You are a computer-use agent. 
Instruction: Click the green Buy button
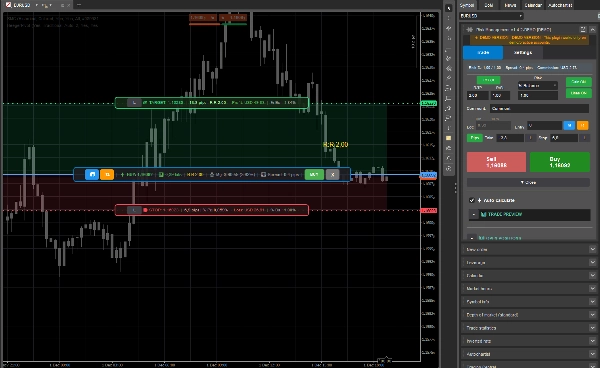pos(560,162)
